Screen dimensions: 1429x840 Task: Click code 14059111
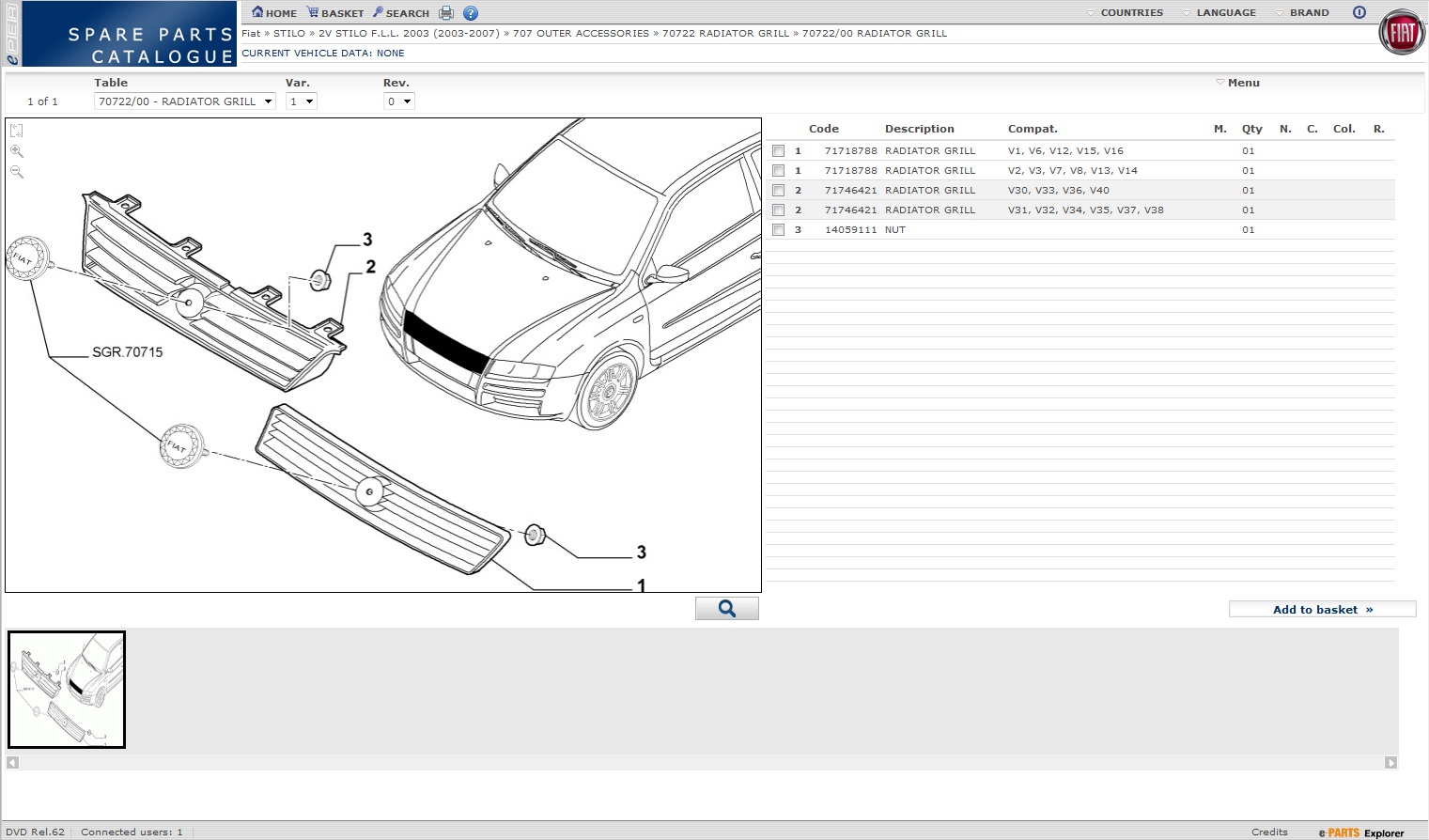pos(851,229)
